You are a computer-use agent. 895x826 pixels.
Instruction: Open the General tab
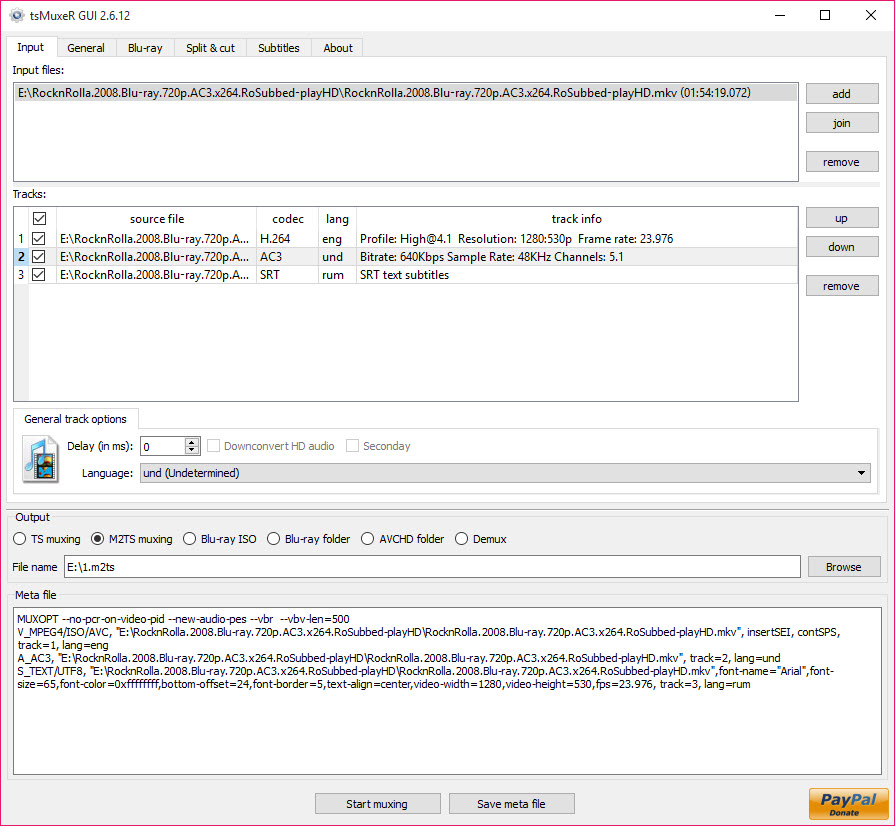(86, 48)
